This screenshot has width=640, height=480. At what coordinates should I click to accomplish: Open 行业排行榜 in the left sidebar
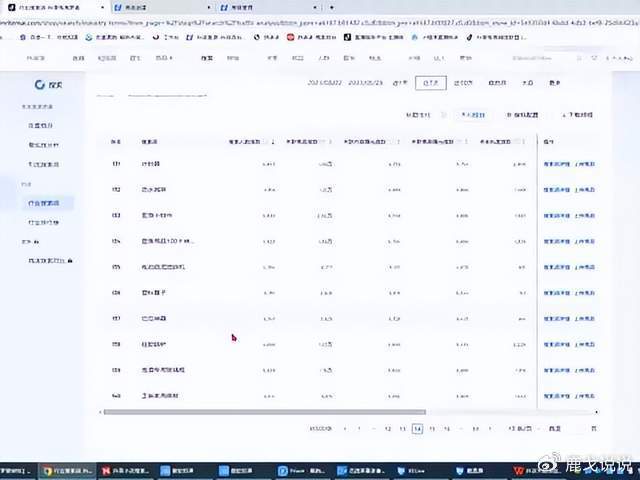(44, 222)
